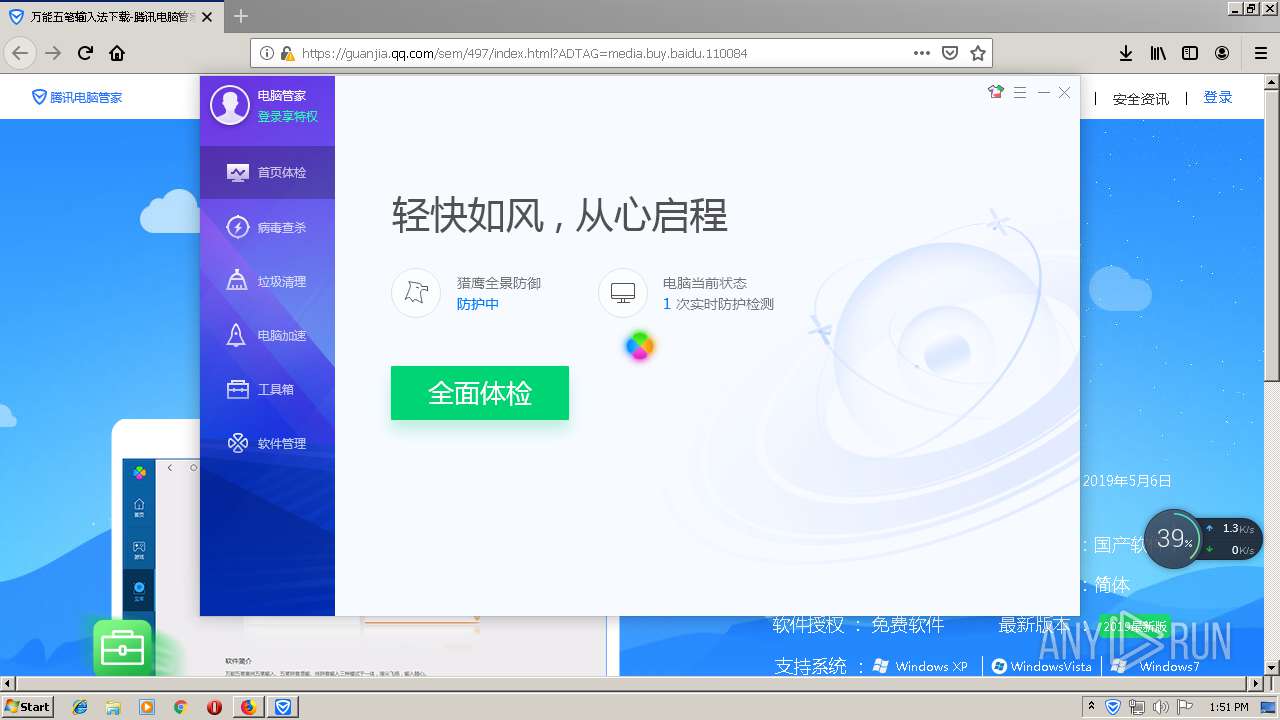Image resolution: width=1280 pixels, height=720 pixels.
Task: Click the Firefox home button
Action: pyautogui.click(x=117, y=53)
